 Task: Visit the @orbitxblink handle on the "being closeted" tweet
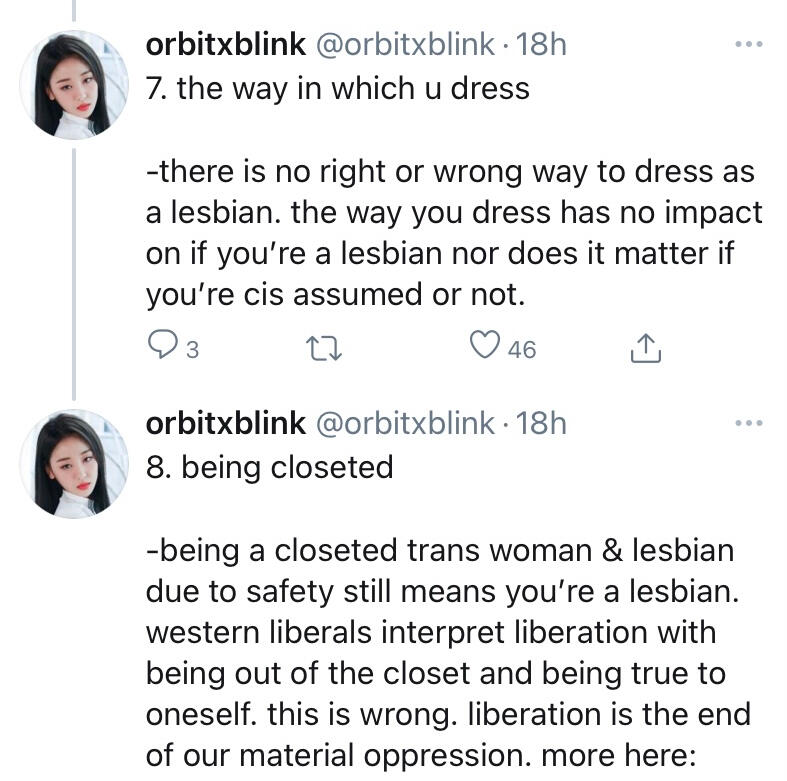pyautogui.click(x=405, y=424)
